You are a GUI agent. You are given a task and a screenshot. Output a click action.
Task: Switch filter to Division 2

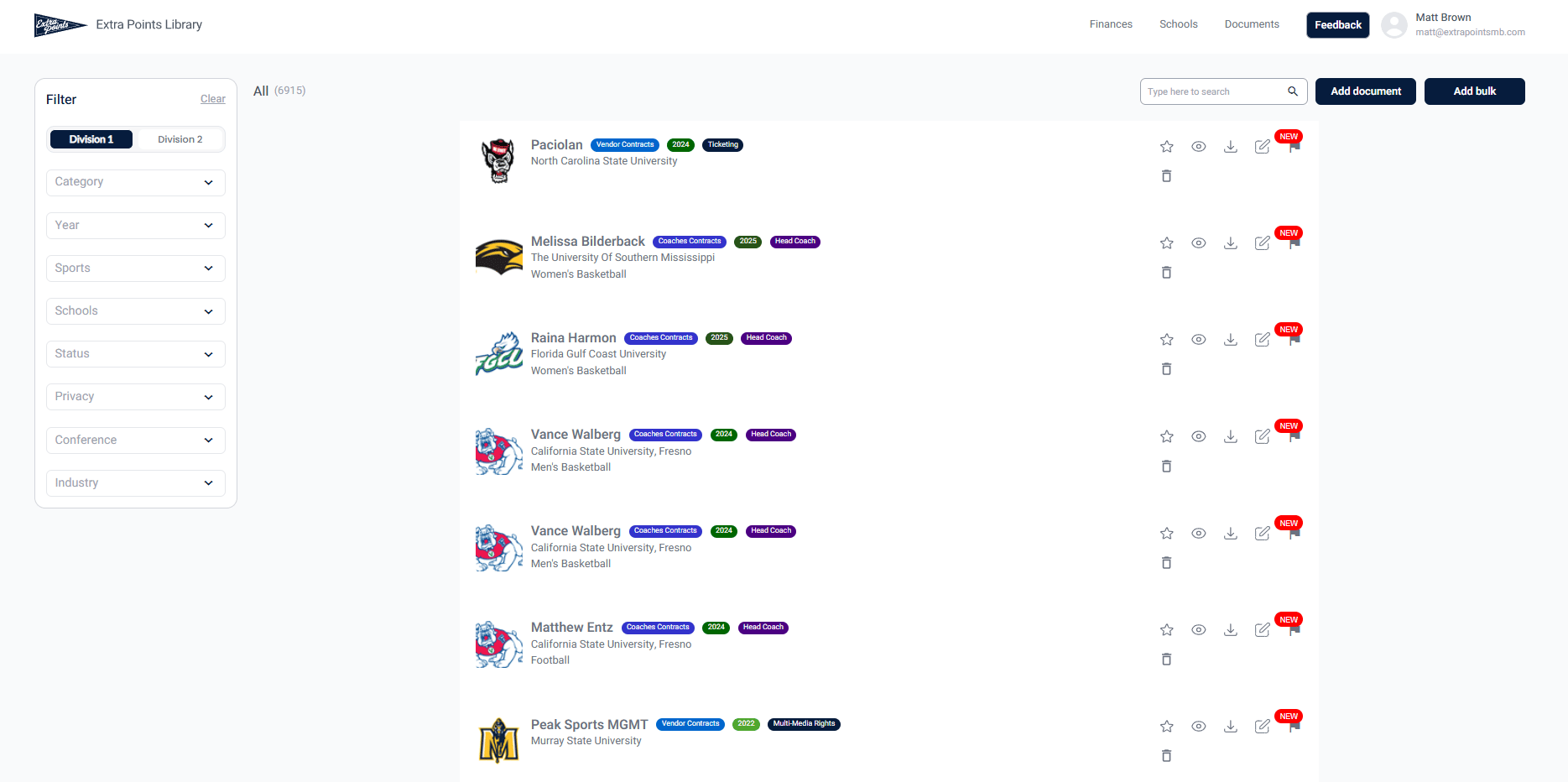(180, 139)
